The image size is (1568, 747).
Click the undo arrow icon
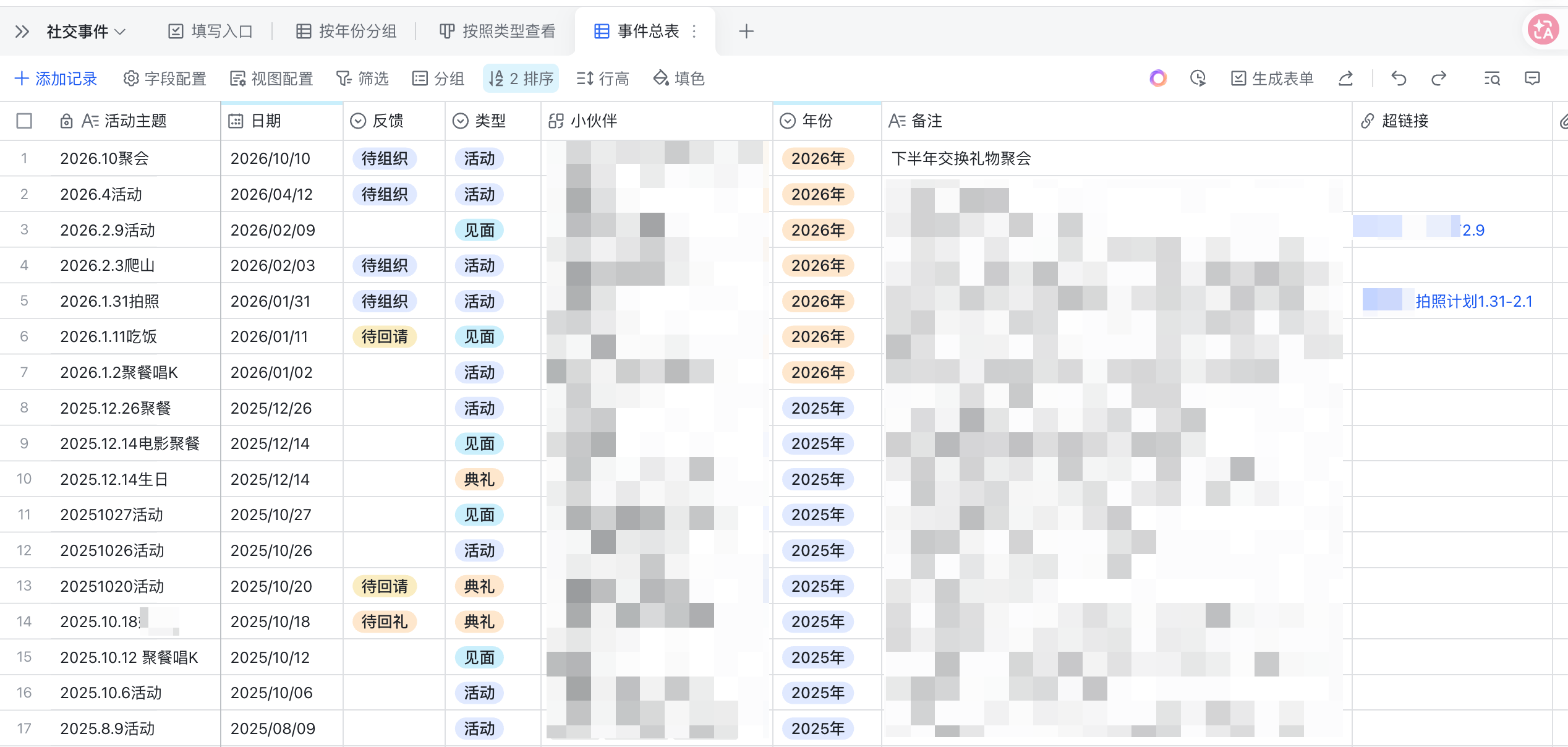coord(1399,79)
